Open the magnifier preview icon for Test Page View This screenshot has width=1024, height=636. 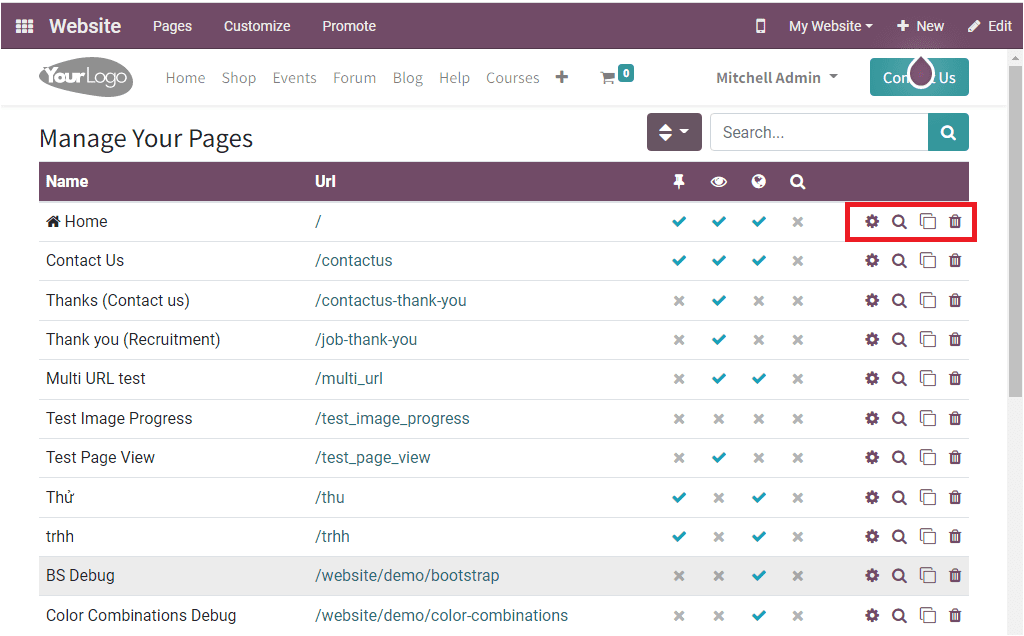(x=899, y=457)
